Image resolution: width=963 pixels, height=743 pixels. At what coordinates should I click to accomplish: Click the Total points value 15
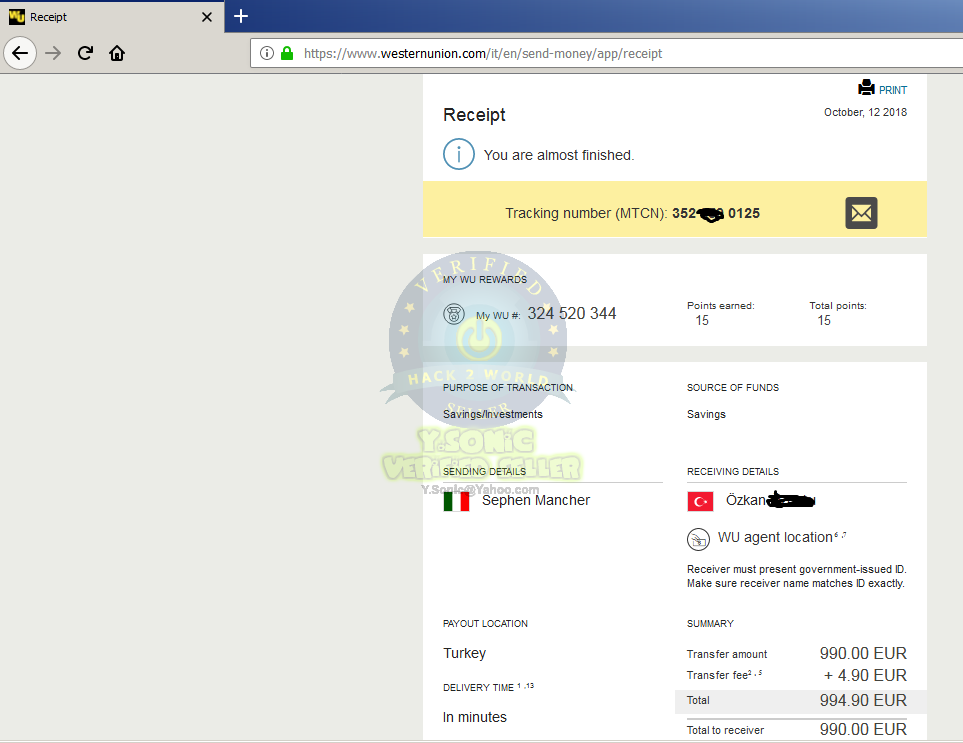[x=824, y=321]
